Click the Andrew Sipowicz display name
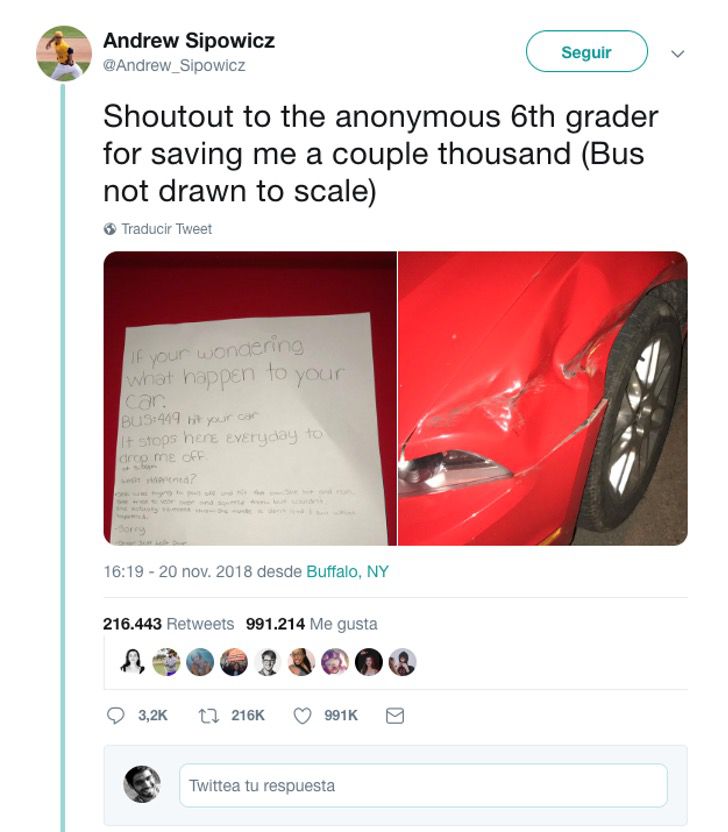Image resolution: width=728 pixels, height=832 pixels. pos(189,40)
